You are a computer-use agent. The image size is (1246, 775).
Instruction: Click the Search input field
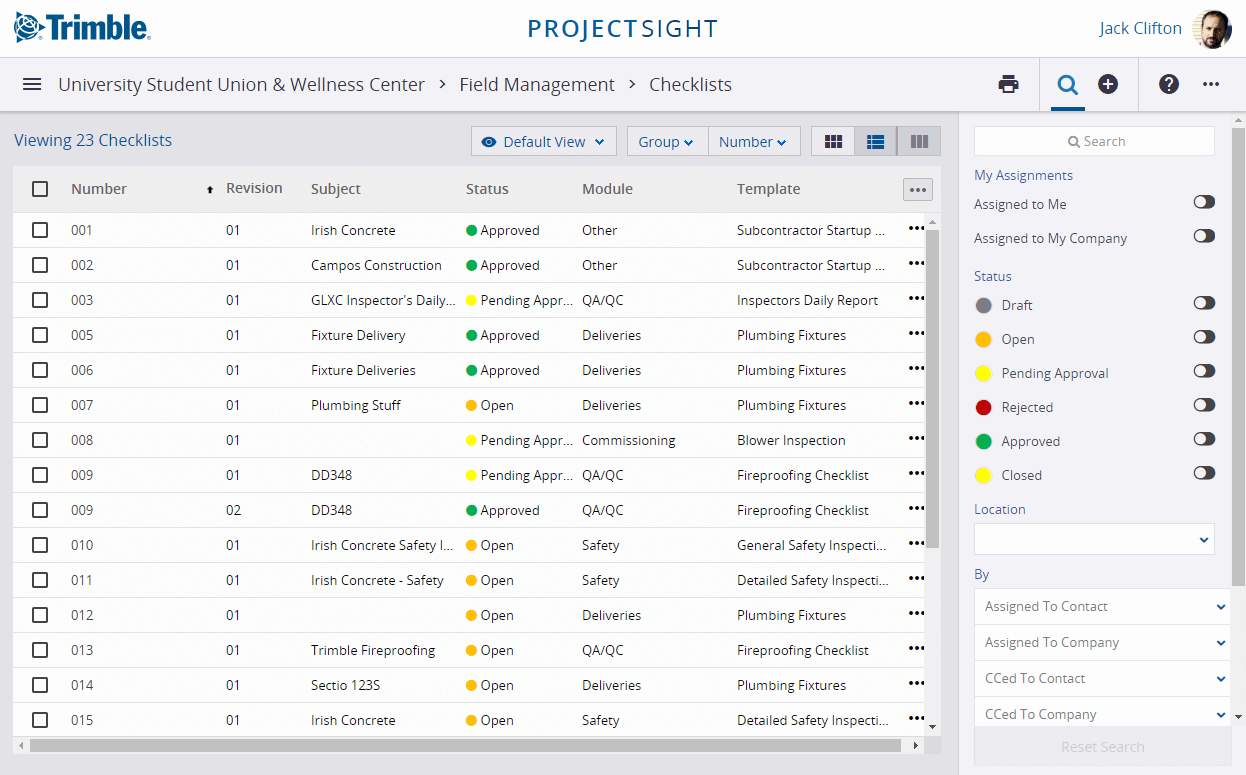(x=1094, y=141)
